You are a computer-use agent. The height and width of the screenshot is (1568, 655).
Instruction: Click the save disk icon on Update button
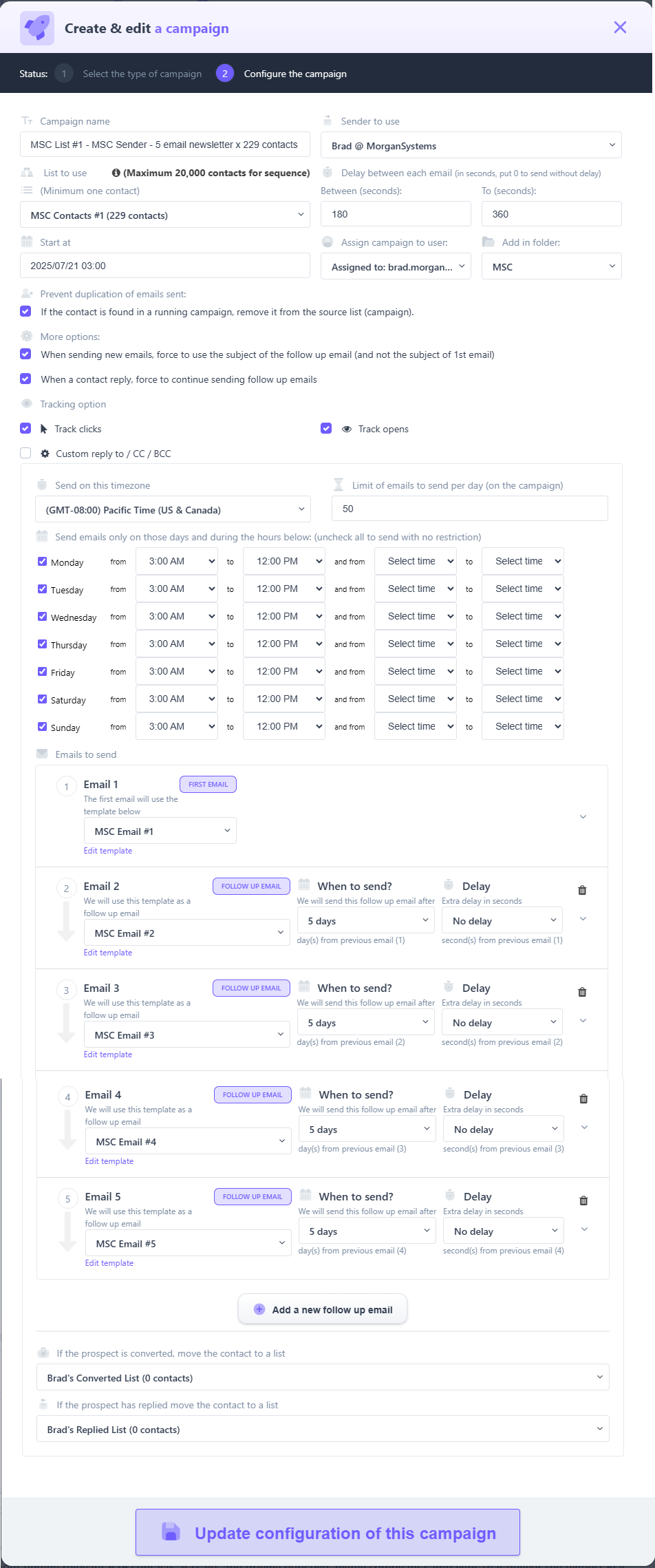[x=171, y=1532]
